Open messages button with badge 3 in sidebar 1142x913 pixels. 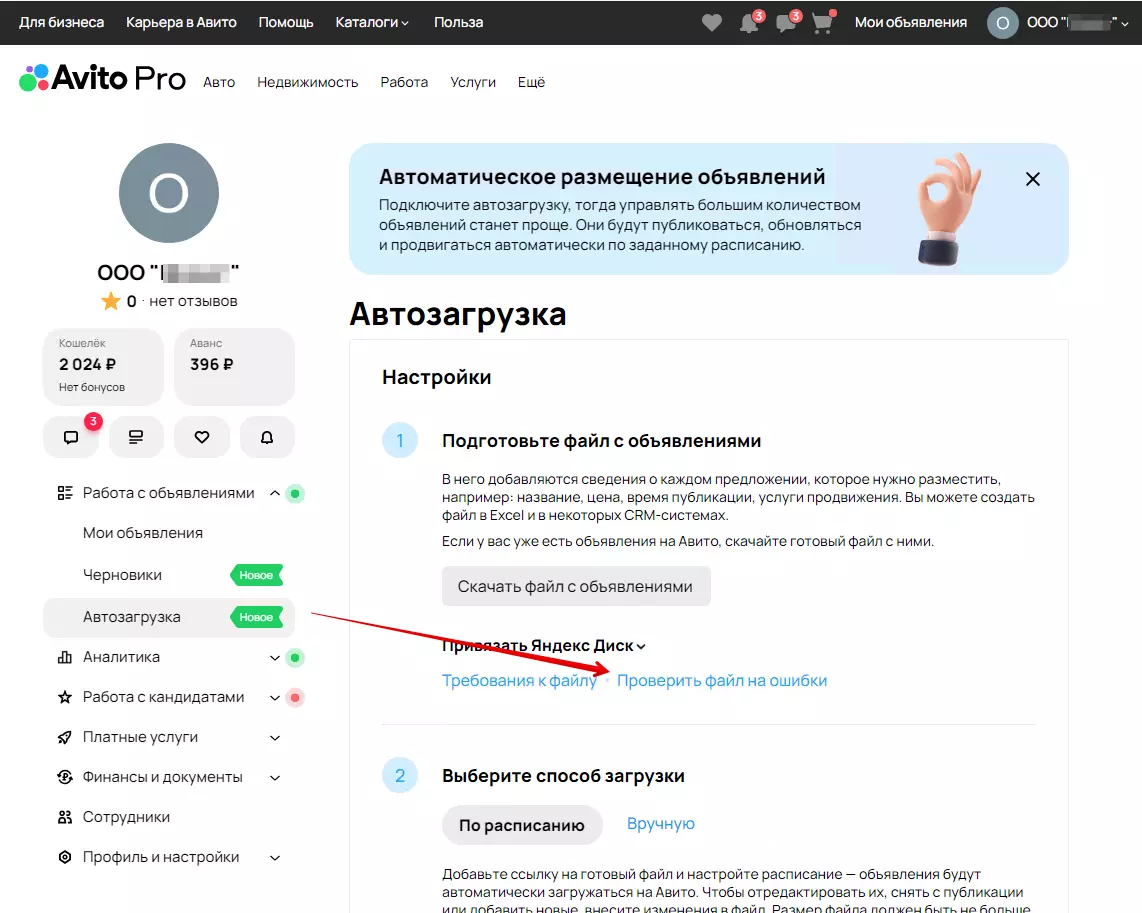tap(71, 437)
